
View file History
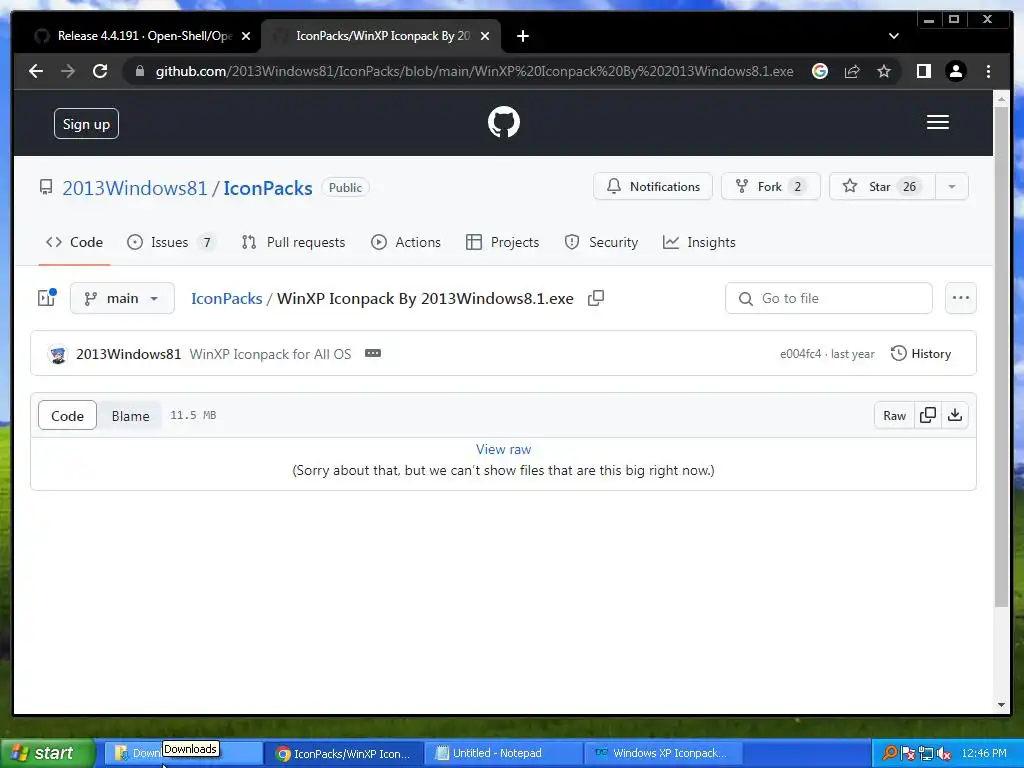[921, 354]
